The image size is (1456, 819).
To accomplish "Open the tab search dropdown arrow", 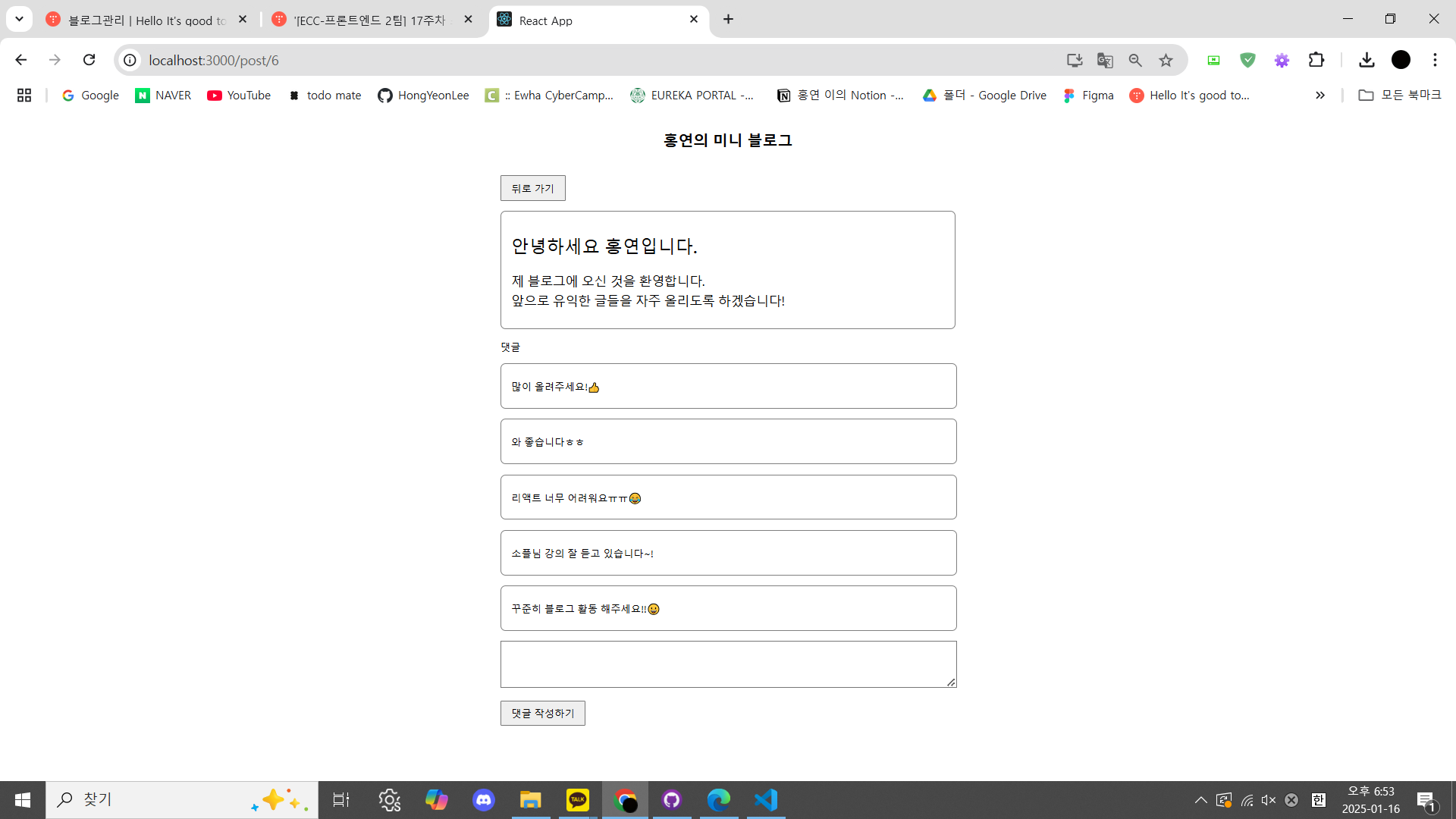I will (x=19, y=19).
